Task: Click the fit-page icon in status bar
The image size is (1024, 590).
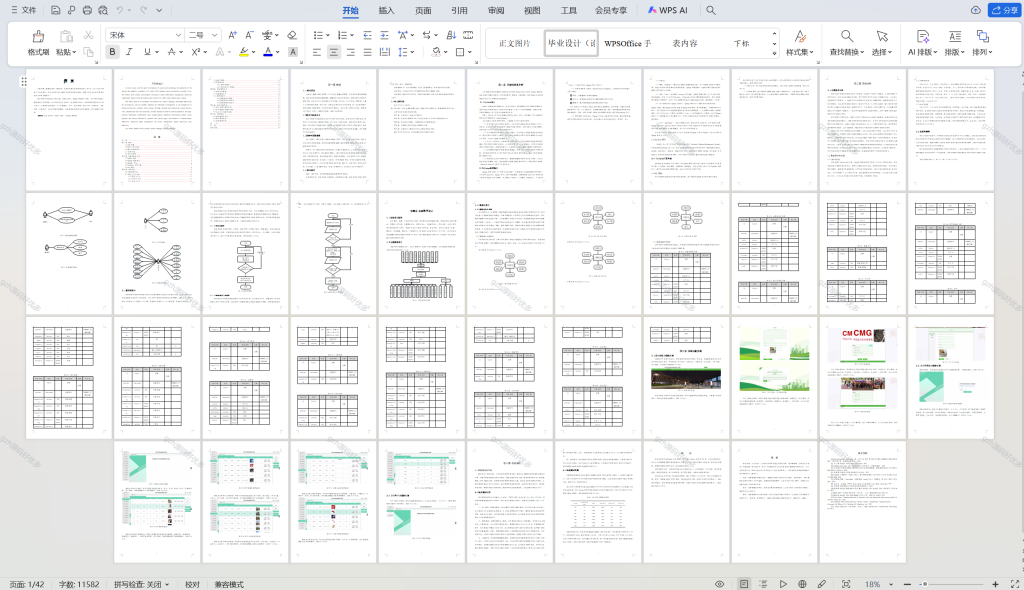Action: point(846,583)
